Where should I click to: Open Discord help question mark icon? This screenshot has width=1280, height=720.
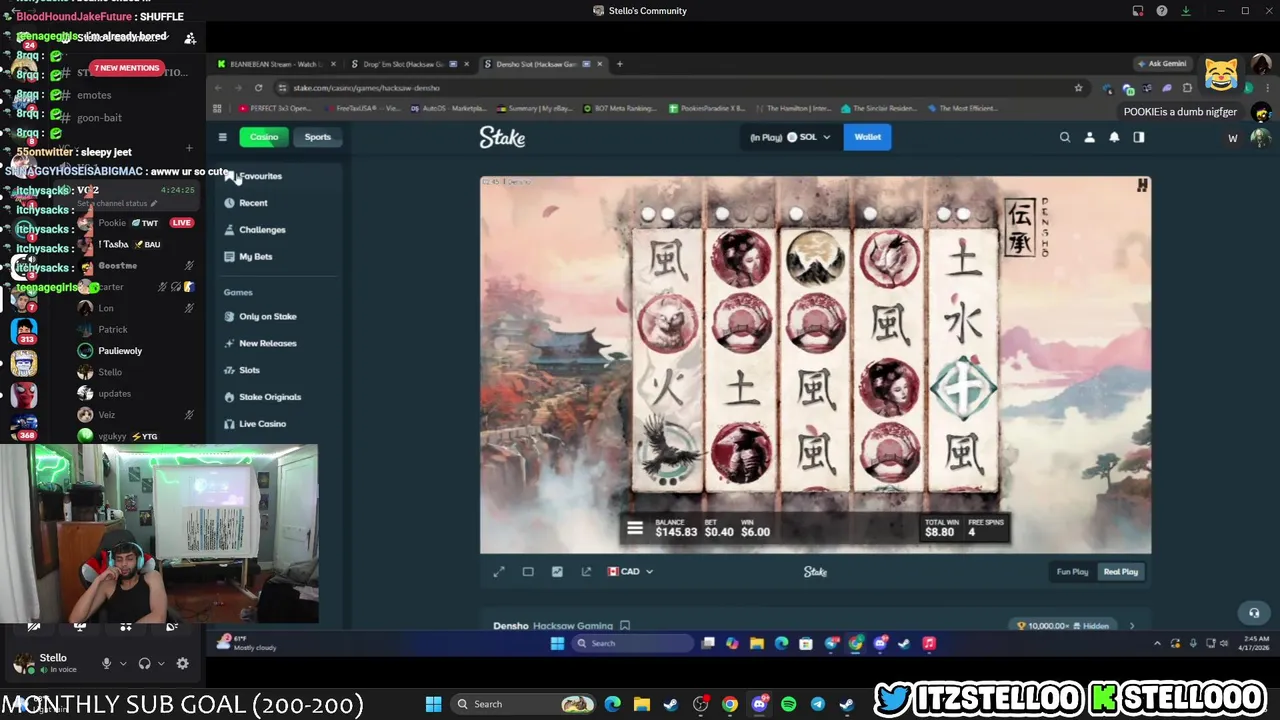tap(1161, 11)
